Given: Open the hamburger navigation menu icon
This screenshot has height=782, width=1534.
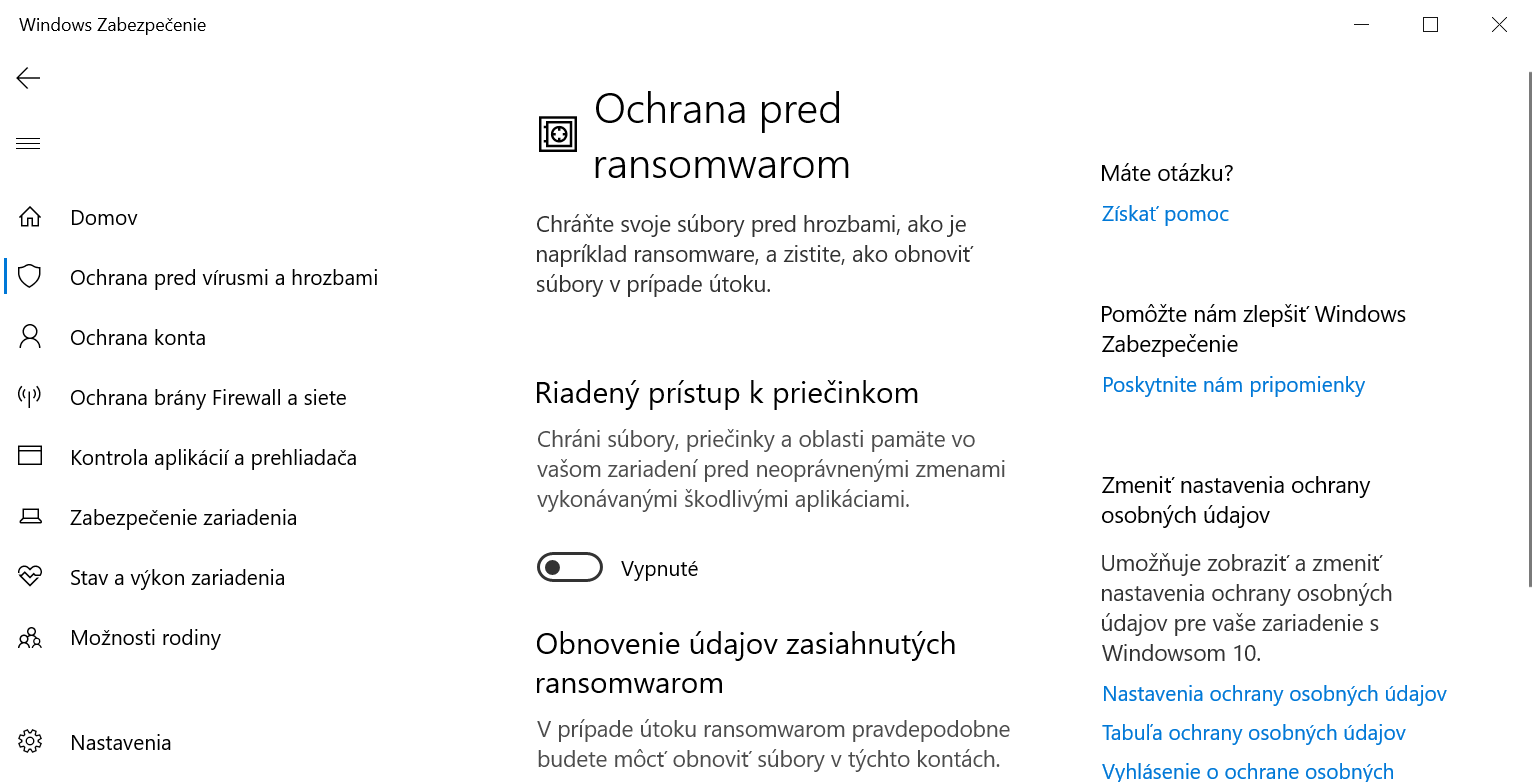Looking at the screenshot, I should click(28, 144).
